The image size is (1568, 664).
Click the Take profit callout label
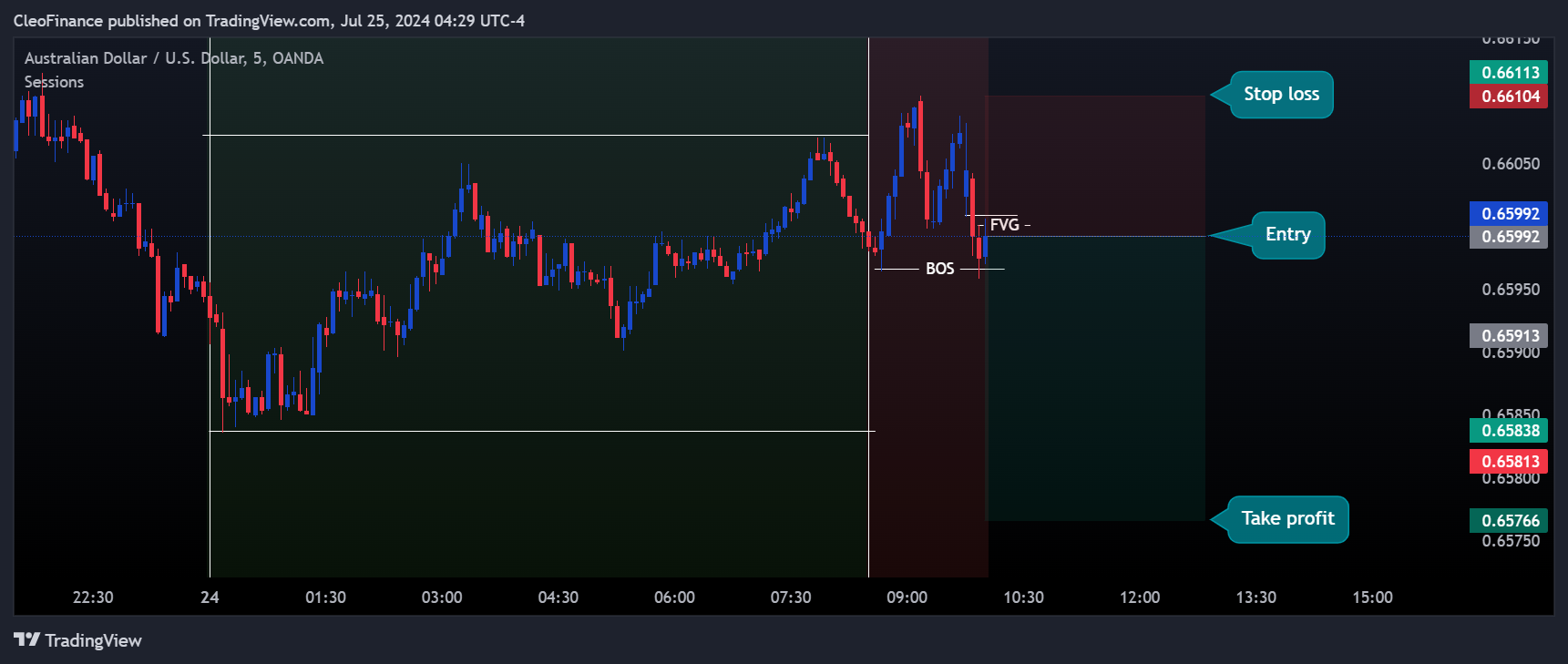[1288, 519]
